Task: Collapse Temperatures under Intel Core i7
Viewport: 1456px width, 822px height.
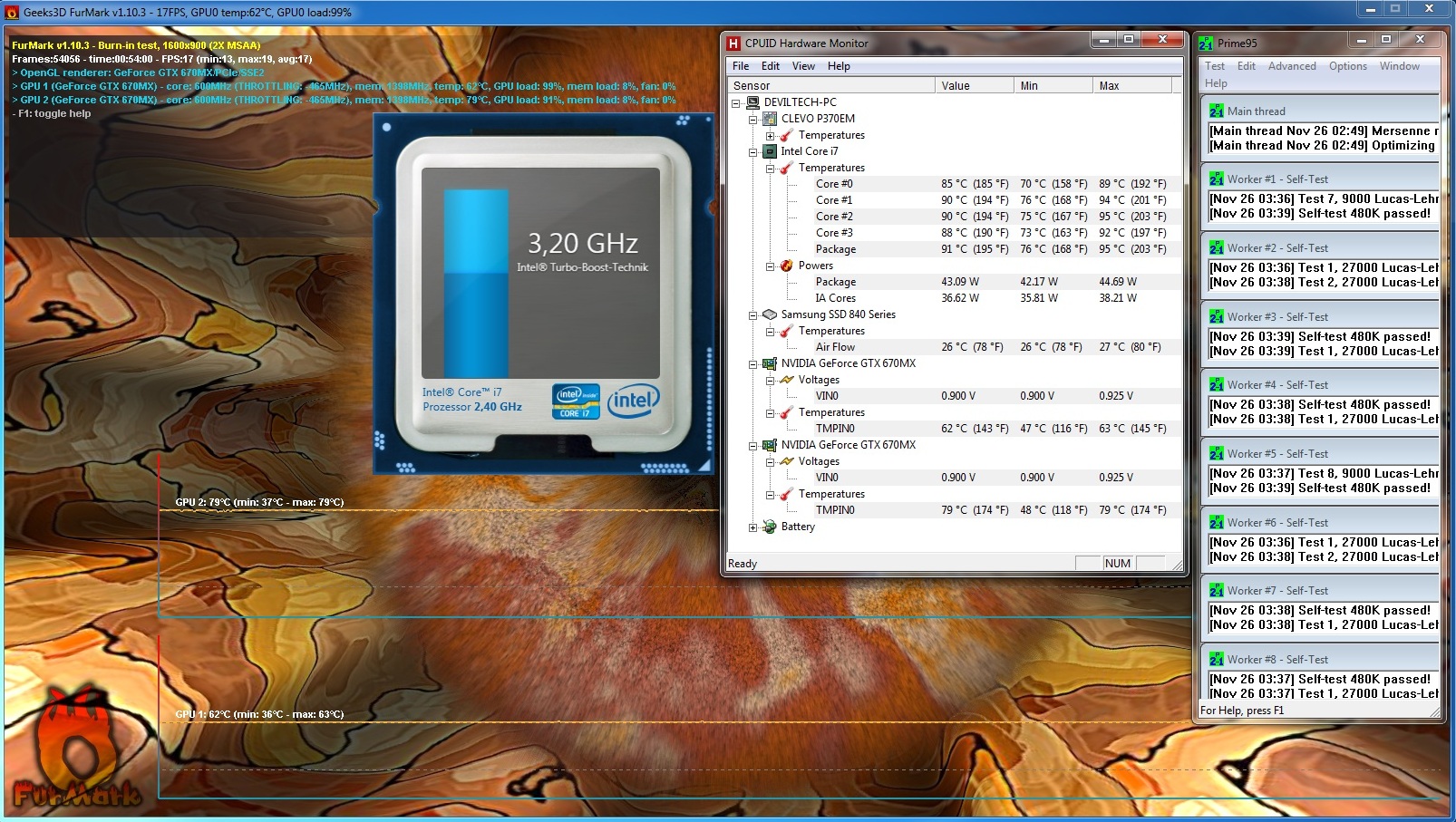Action: (x=770, y=169)
